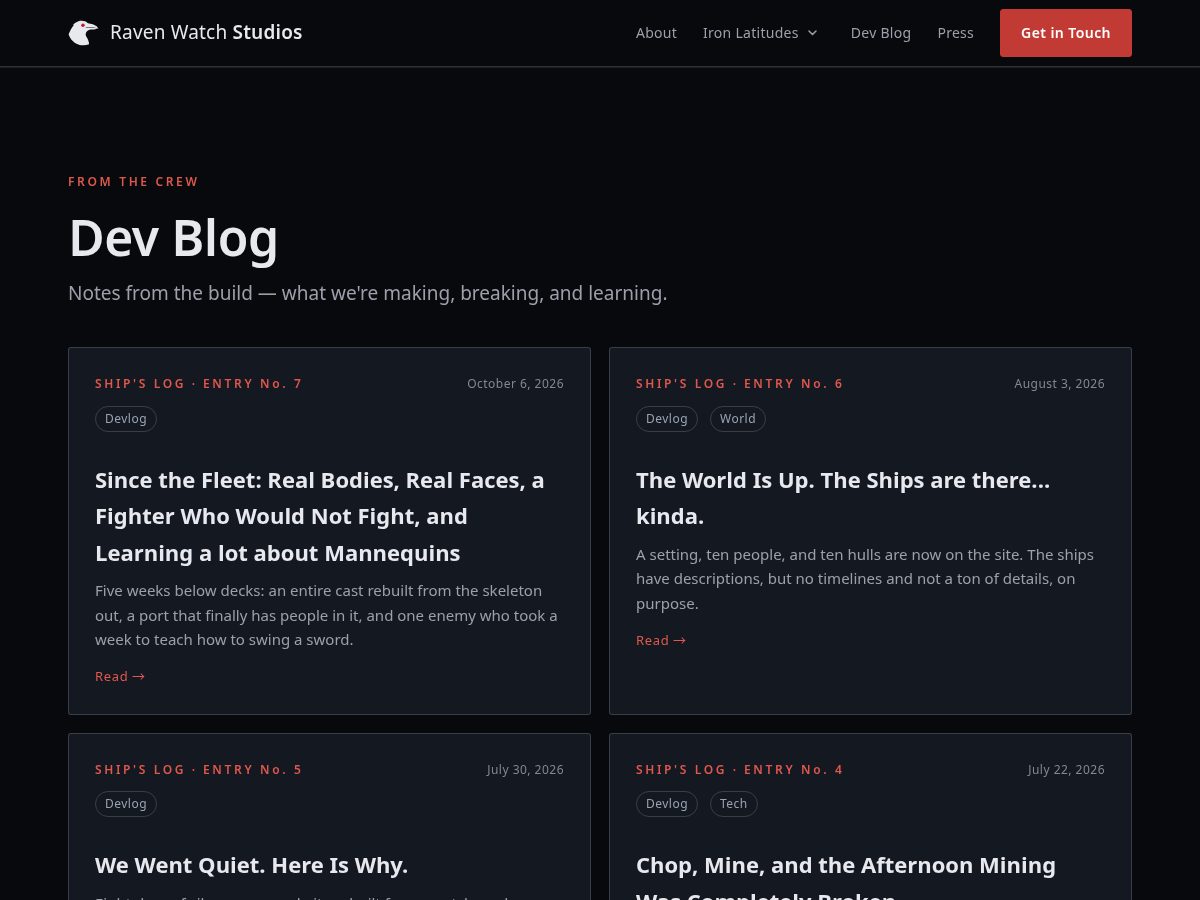1200x900 pixels.
Task: Select the Devlog tag on Entry No. 6
Action: click(667, 419)
